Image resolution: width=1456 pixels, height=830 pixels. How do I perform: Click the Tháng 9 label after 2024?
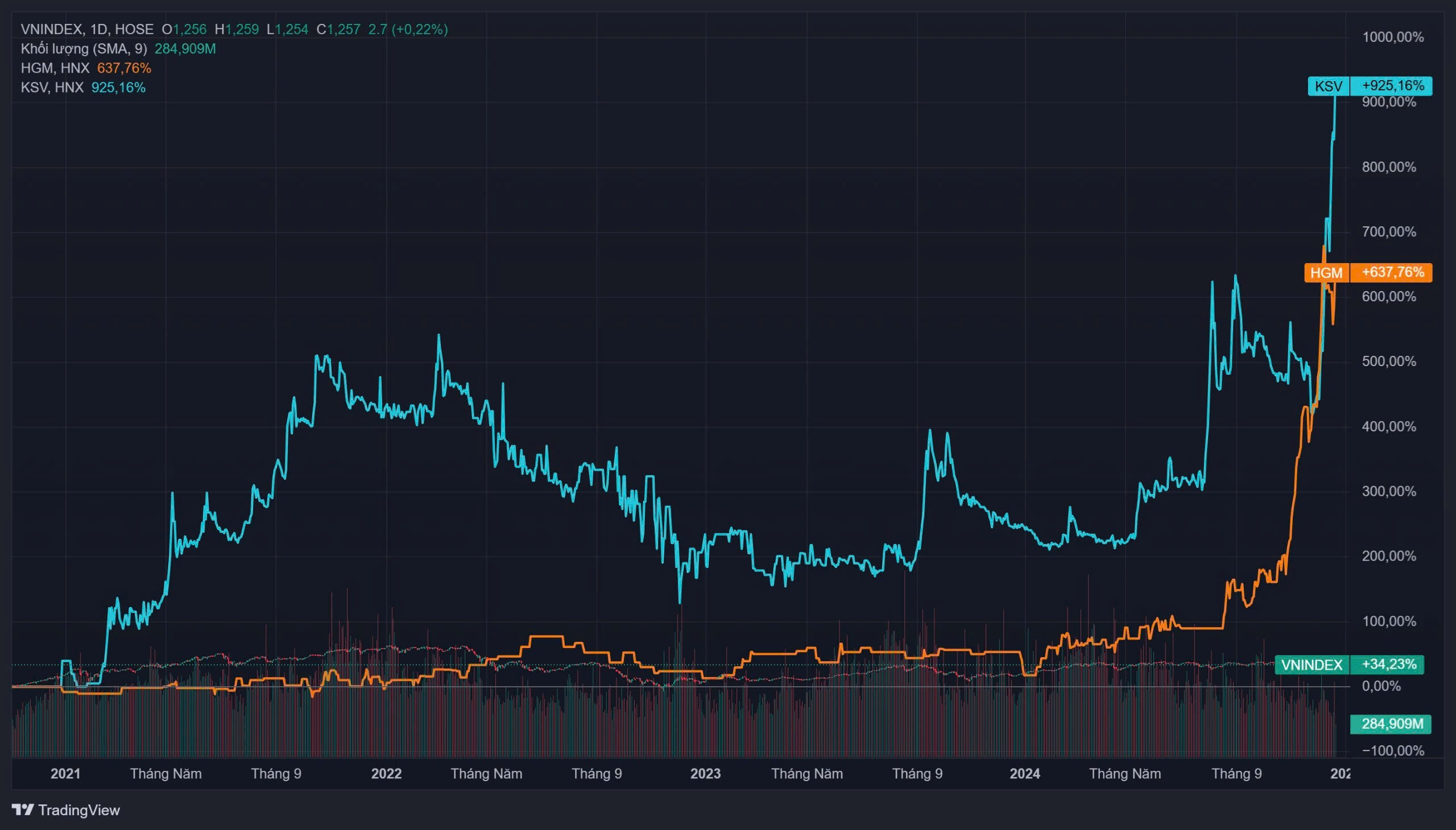click(x=1237, y=774)
